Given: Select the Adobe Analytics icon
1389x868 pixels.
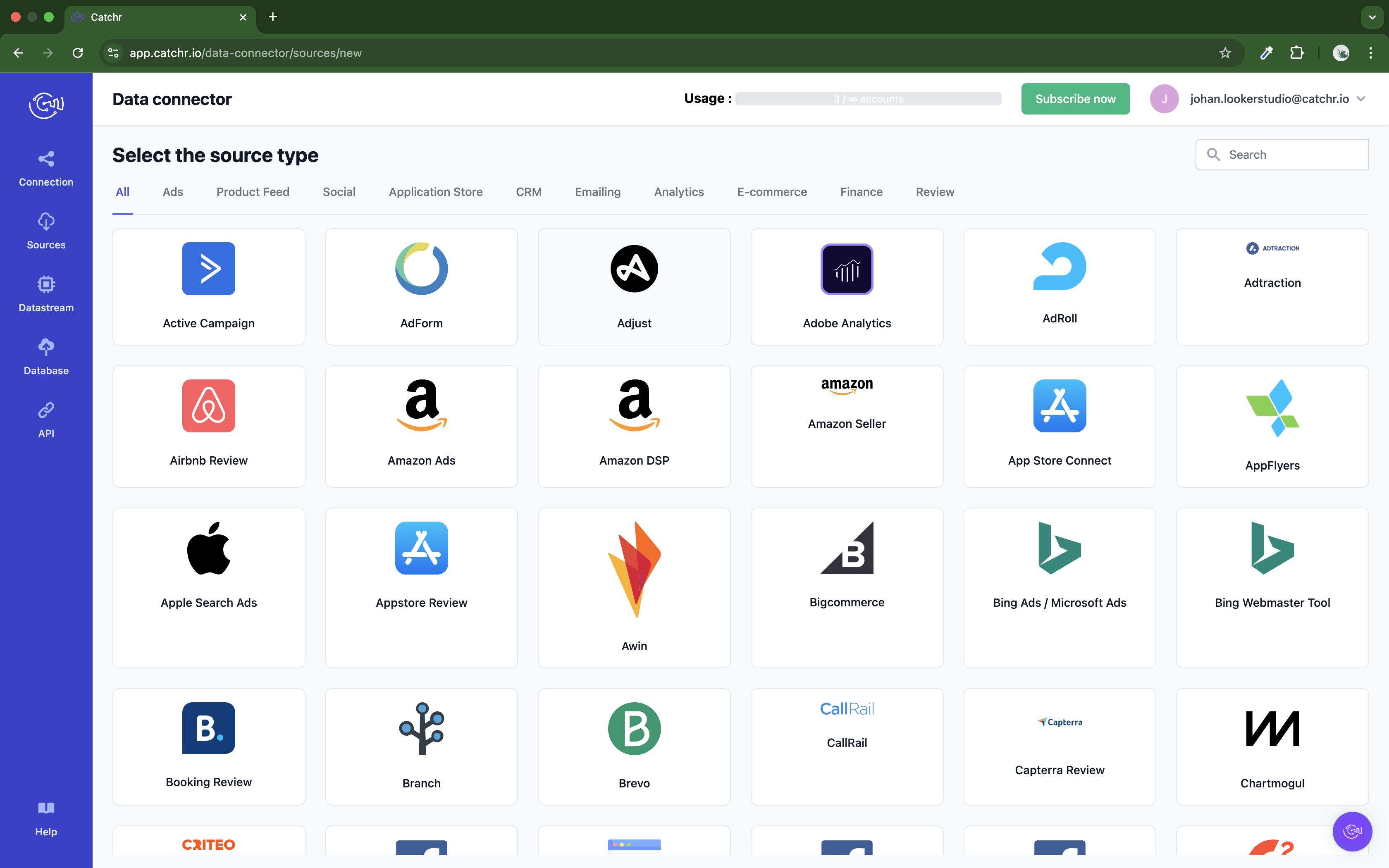Looking at the screenshot, I should 847,269.
